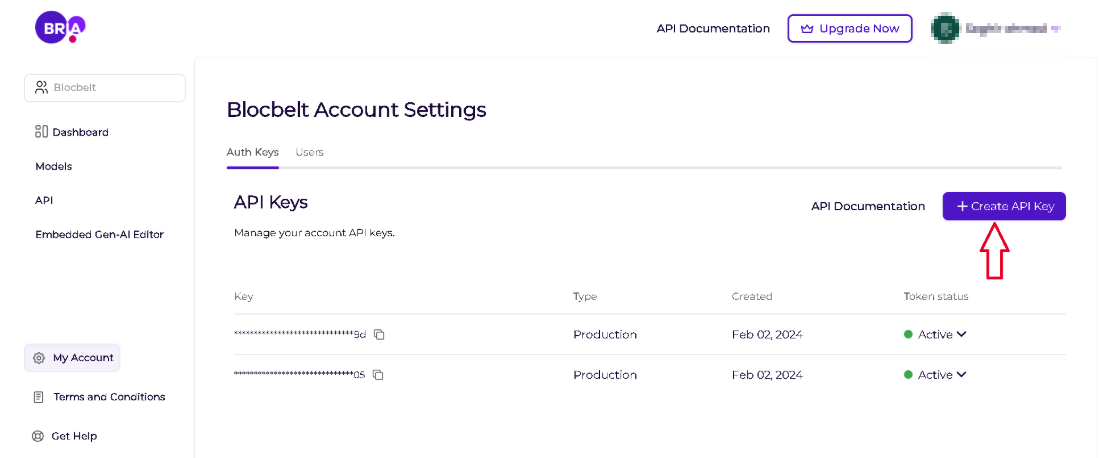Click the Upgrade Now button
The width and height of the screenshot is (1102, 458).
849,29
